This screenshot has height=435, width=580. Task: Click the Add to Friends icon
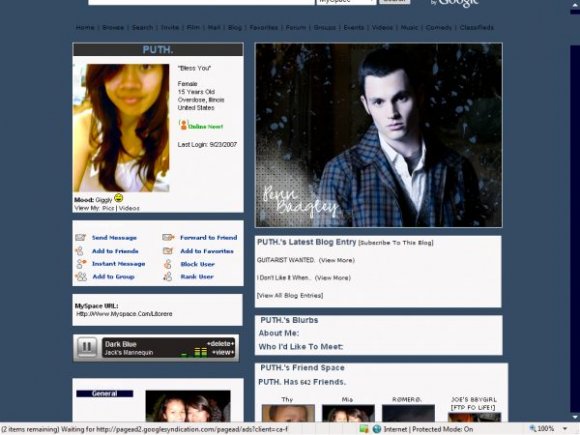click(x=80, y=251)
